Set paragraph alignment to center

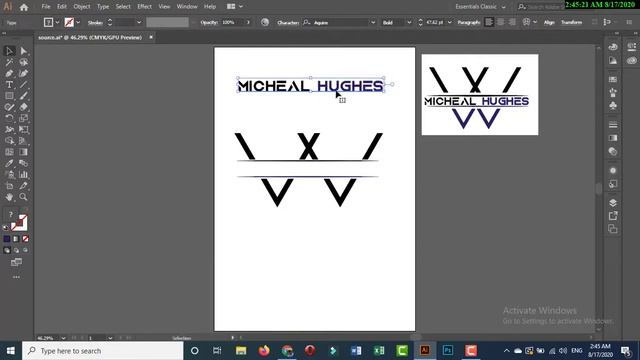[x=500, y=22]
